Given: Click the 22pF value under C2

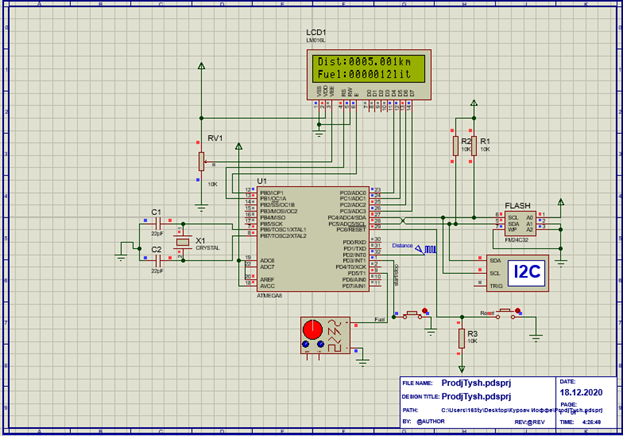Looking at the screenshot, I should click(x=157, y=271).
